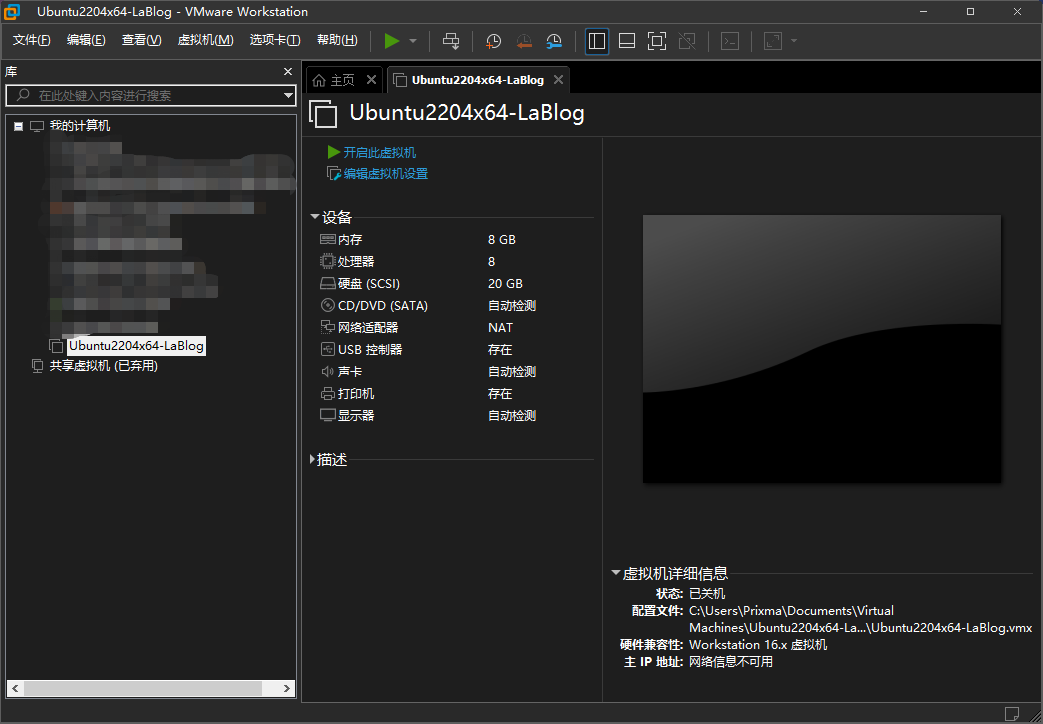Toggle thumbnail bar view icon
The height and width of the screenshot is (724, 1043).
pyautogui.click(x=627, y=41)
